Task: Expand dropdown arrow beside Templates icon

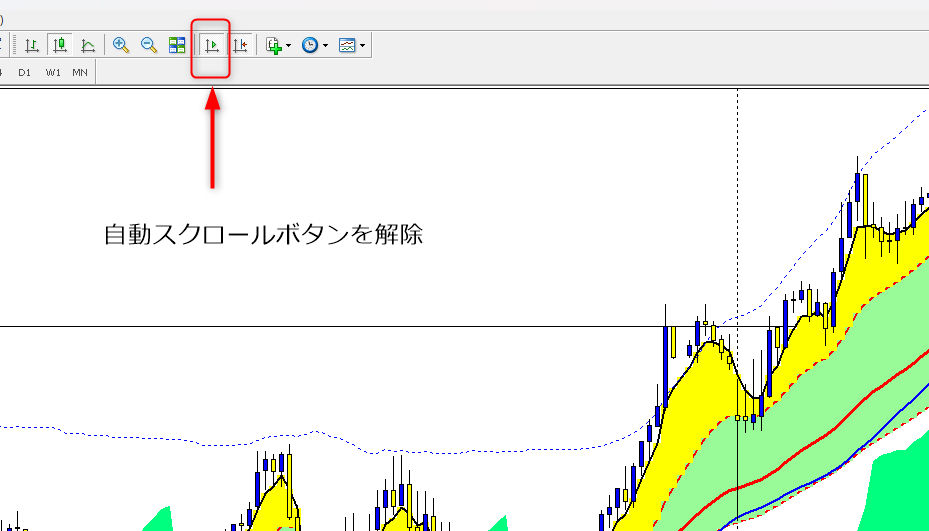Action: [x=362, y=46]
